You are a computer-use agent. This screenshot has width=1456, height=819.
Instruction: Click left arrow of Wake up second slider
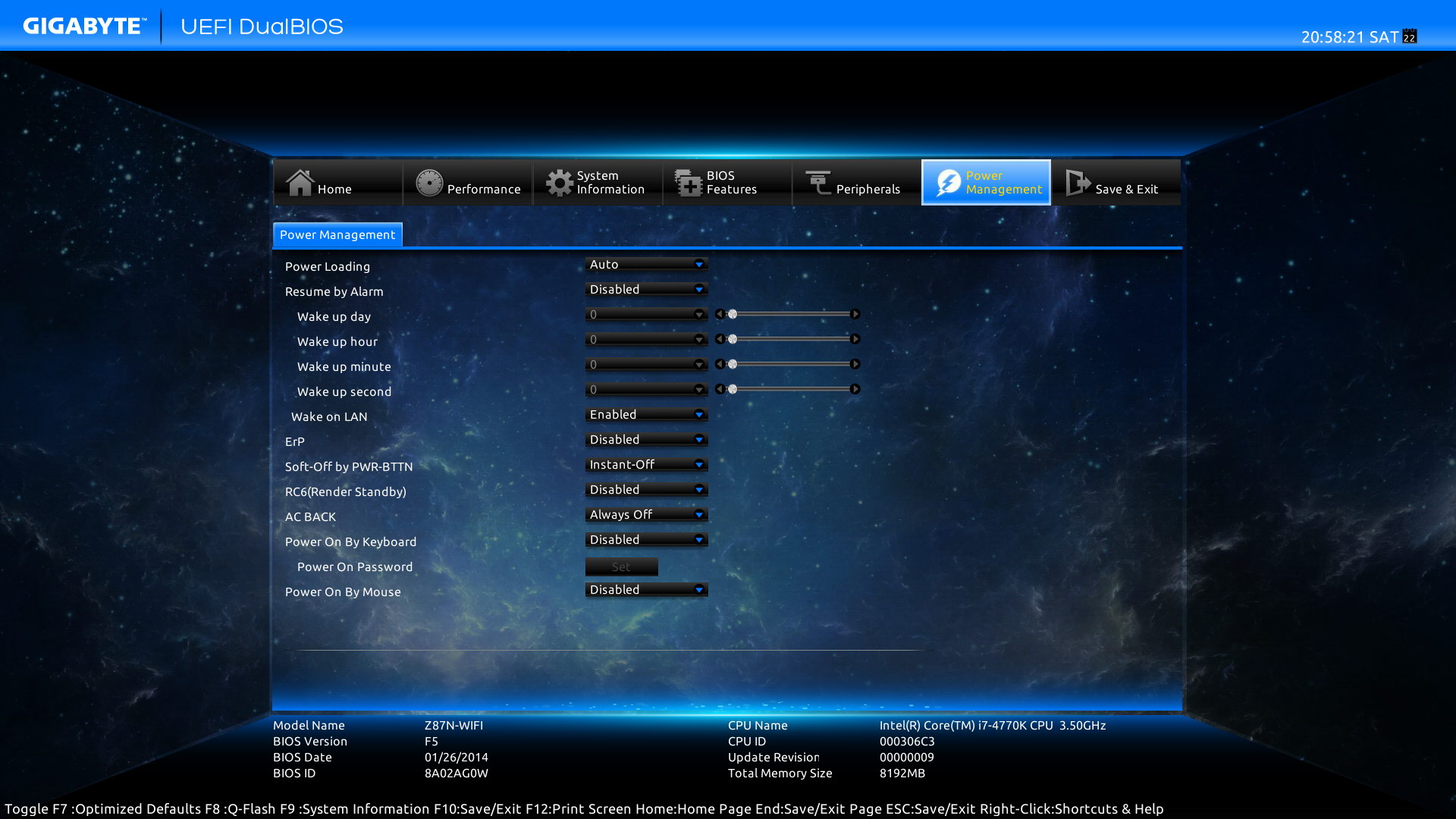pyautogui.click(x=720, y=389)
